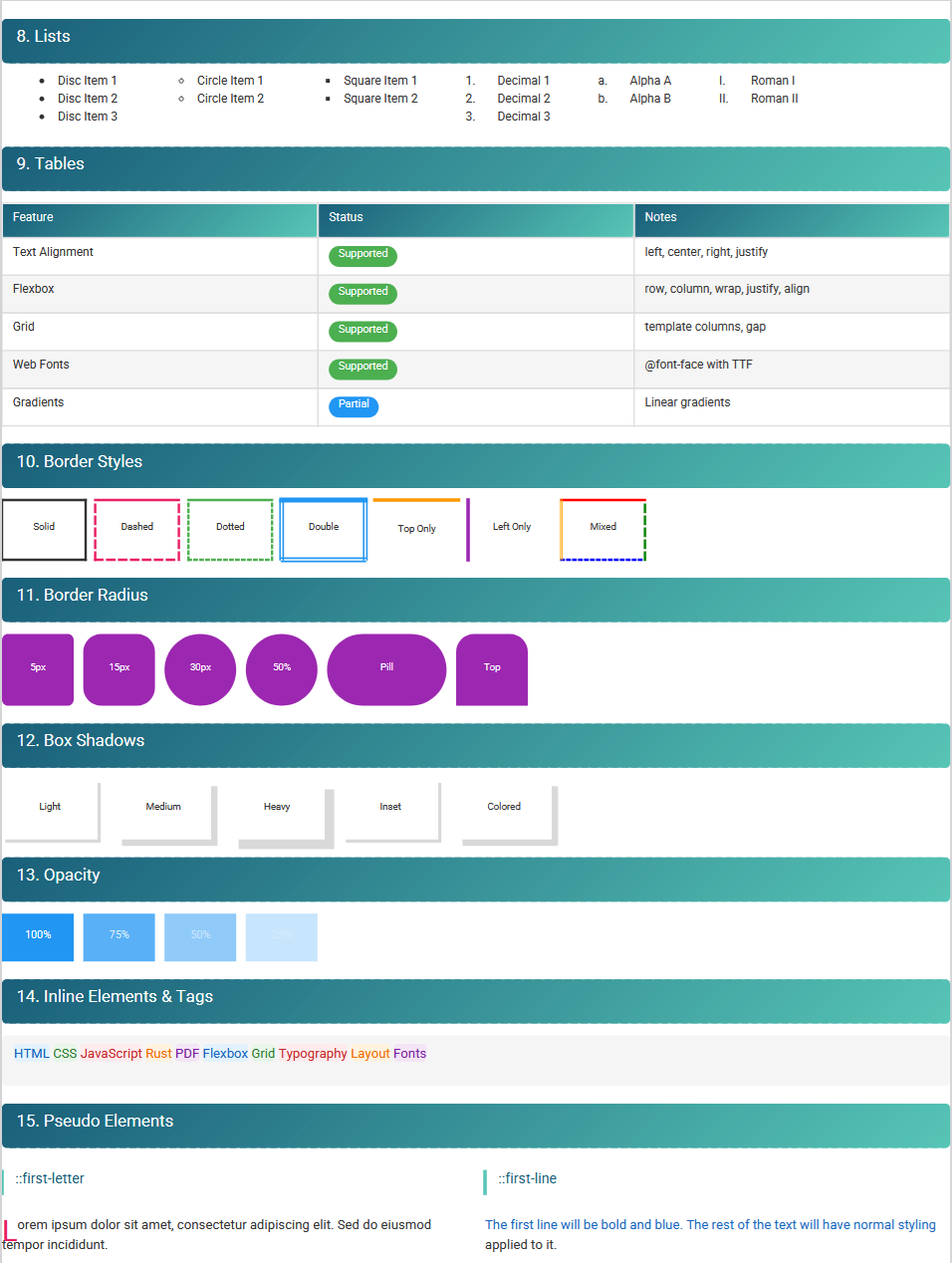Click the JavaScript inline tag

click(x=112, y=1053)
